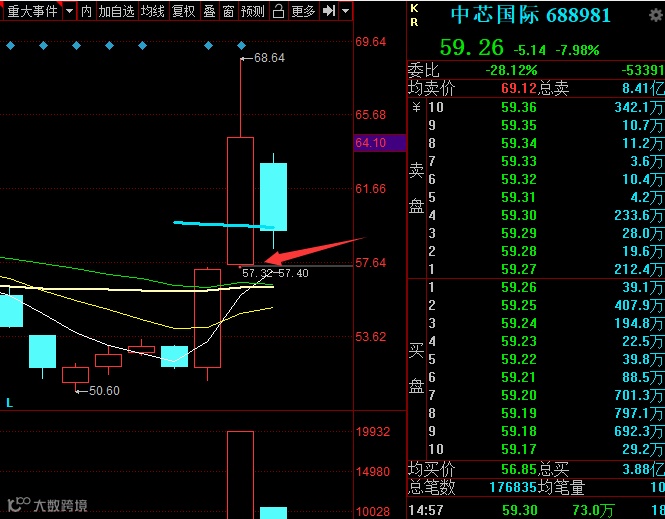Click the tall red volume bar near 19932
The width and height of the screenshot is (665, 519).
(x=240, y=475)
